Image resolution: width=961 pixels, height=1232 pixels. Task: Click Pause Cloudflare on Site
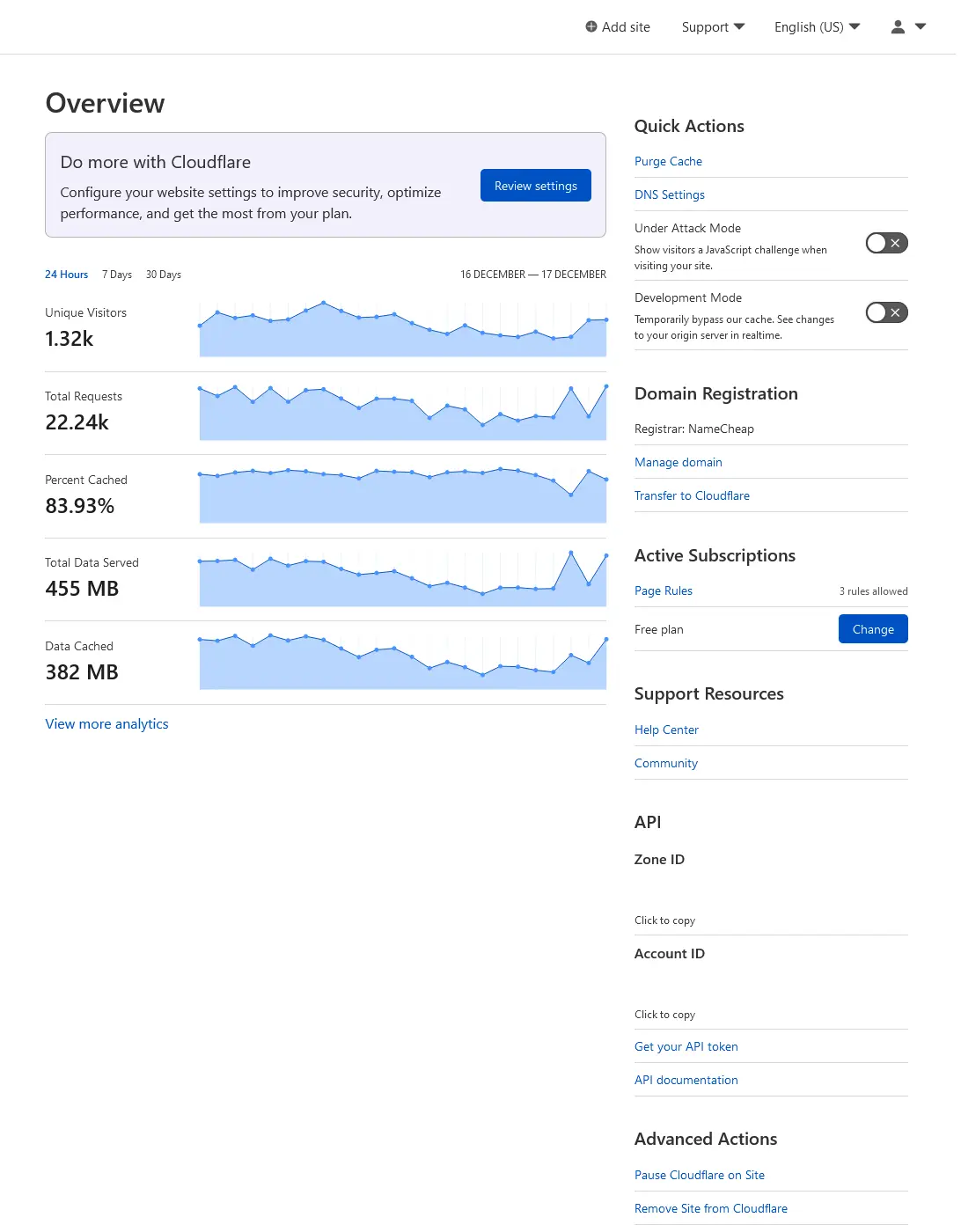pyautogui.click(x=699, y=1175)
